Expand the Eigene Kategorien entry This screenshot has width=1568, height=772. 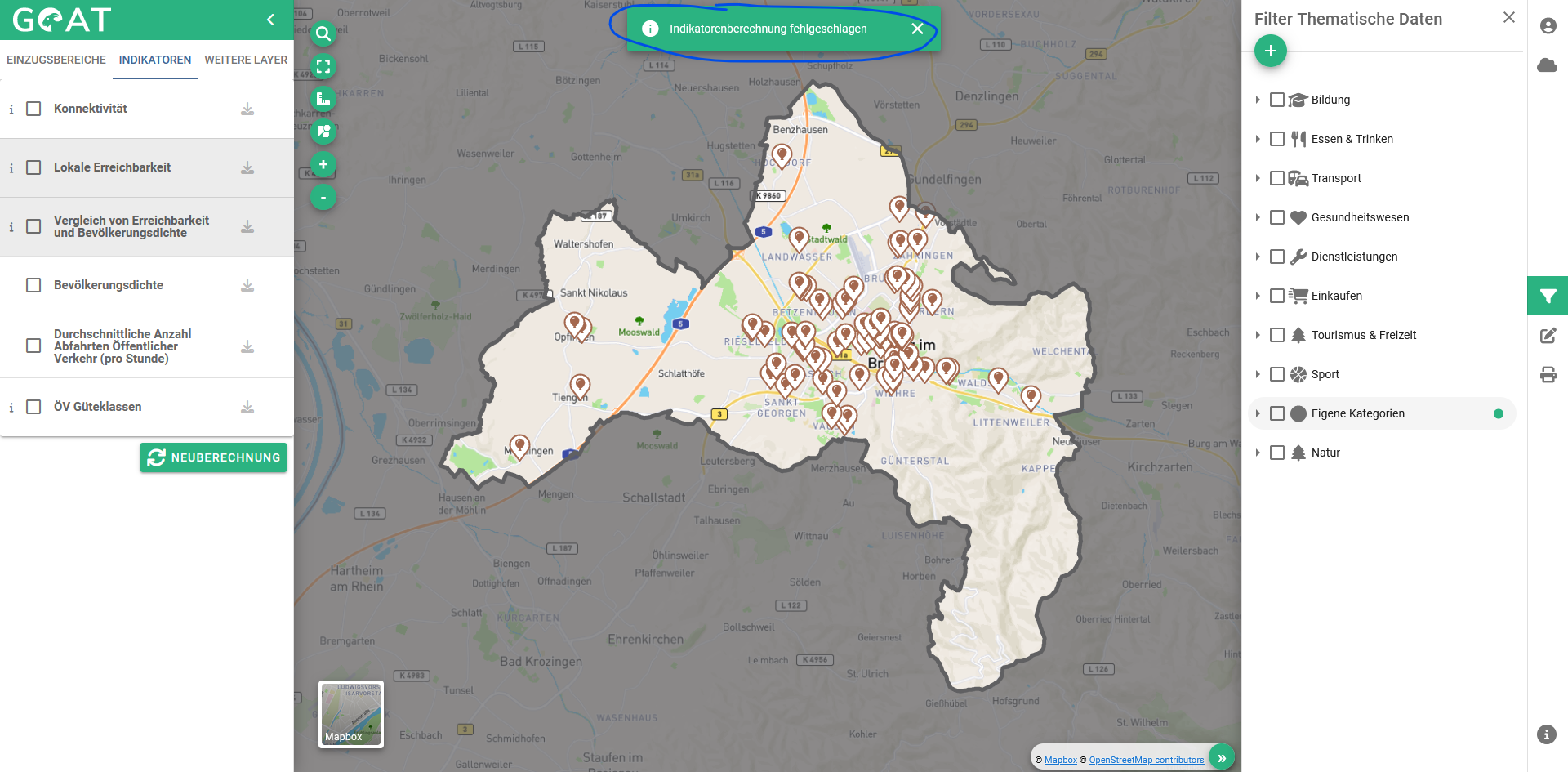[x=1258, y=413]
